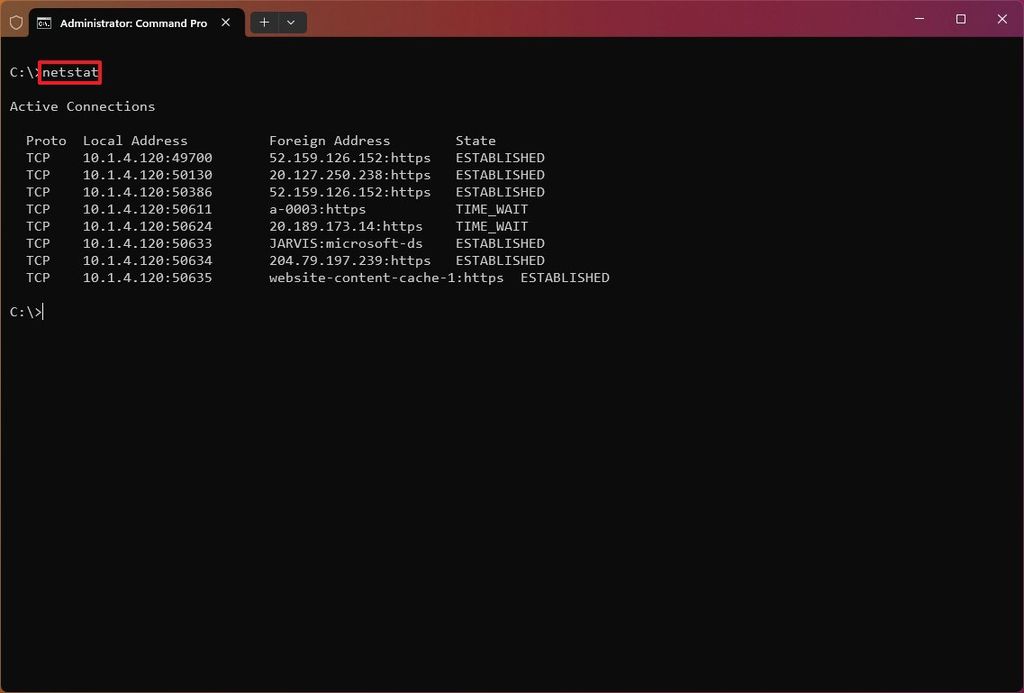
Task: Click the maximize icon of the terminal window
Action: pos(960,19)
